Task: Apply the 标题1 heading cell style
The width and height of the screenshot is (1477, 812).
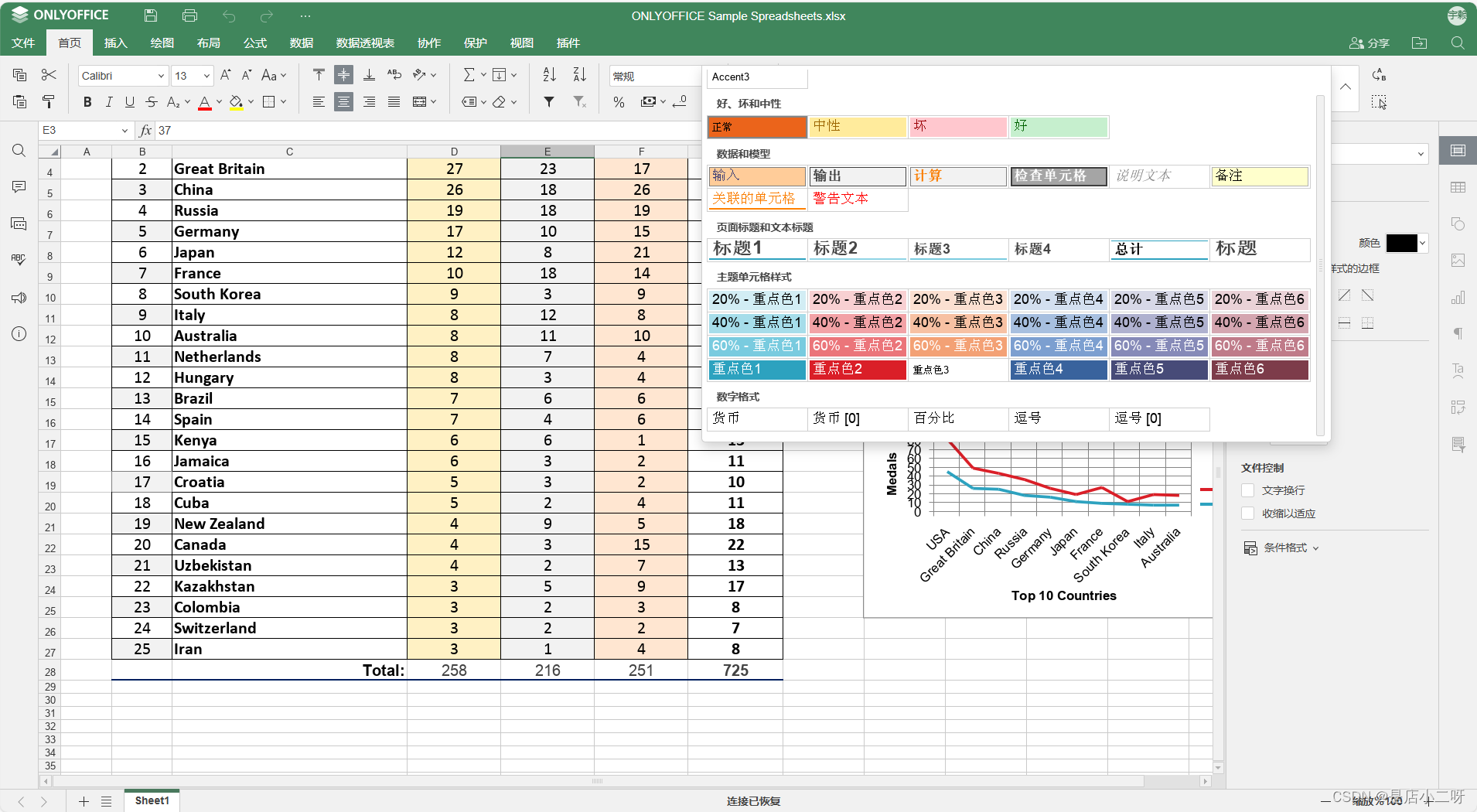Action: (x=757, y=249)
